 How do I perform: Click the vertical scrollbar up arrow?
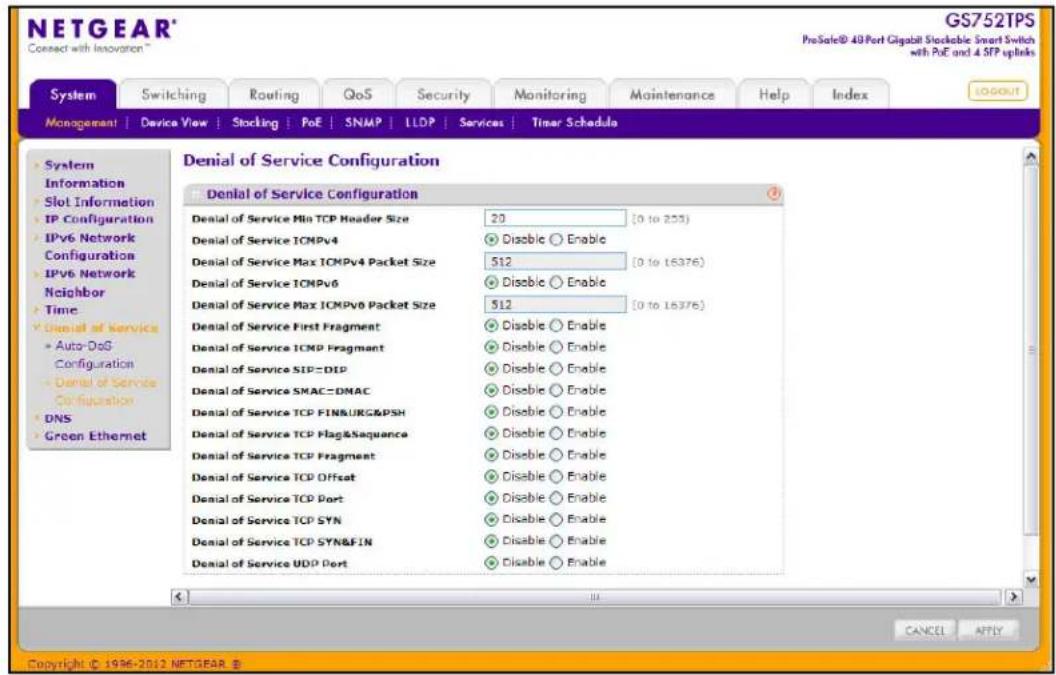(x=1030, y=156)
